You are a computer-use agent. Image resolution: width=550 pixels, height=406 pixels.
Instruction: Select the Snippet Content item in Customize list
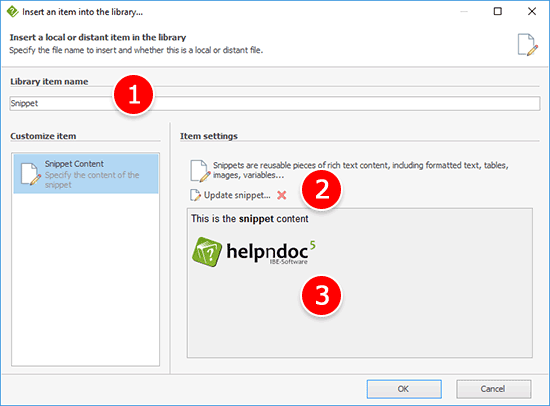pos(86,174)
